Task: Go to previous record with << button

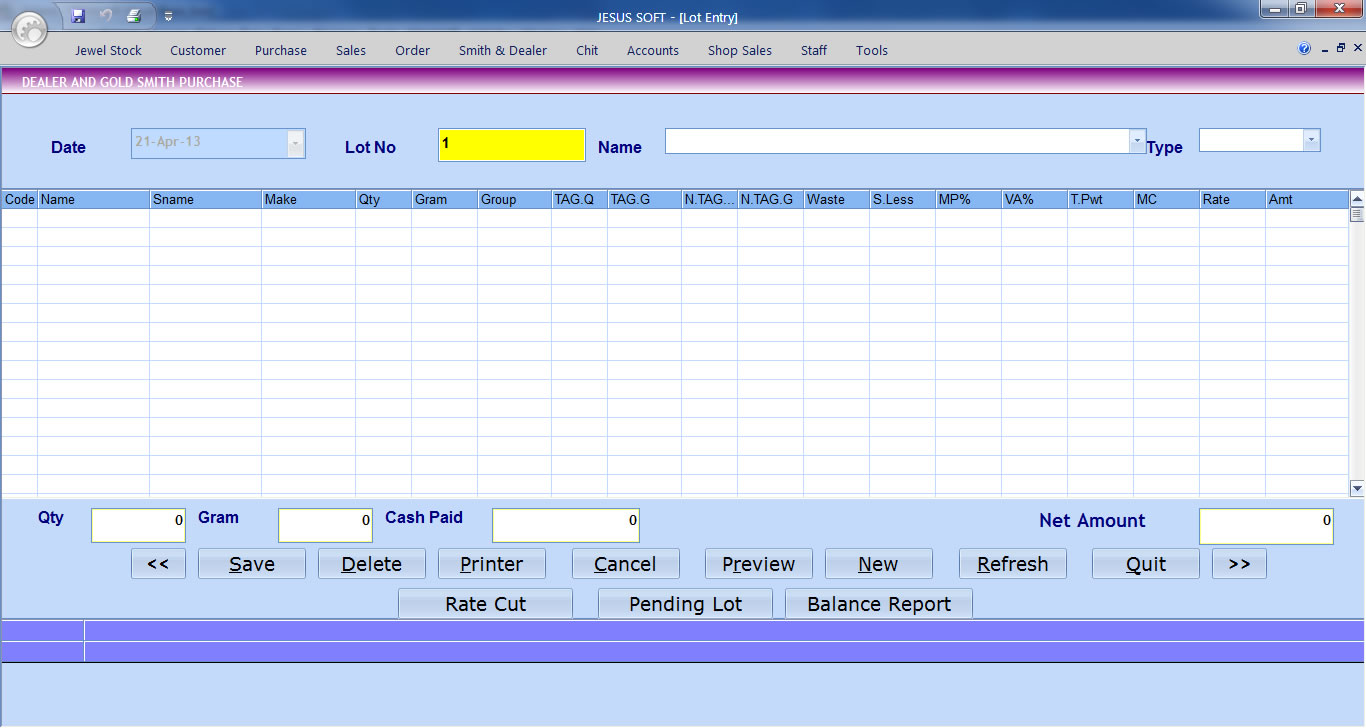Action: pyautogui.click(x=158, y=564)
